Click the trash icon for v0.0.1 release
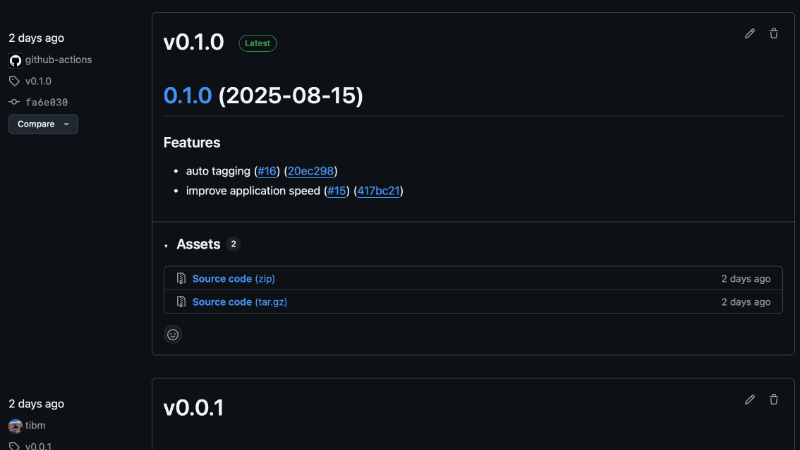The width and height of the screenshot is (800, 450). click(x=773, y=400)
